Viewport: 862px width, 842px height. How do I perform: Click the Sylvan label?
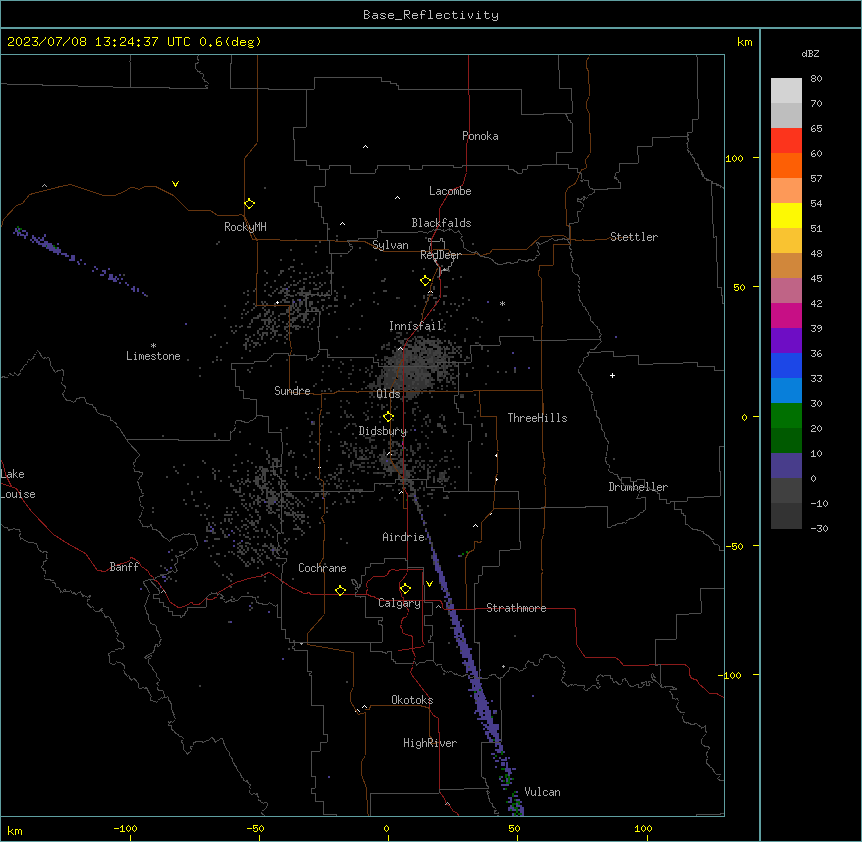(390, 245)
